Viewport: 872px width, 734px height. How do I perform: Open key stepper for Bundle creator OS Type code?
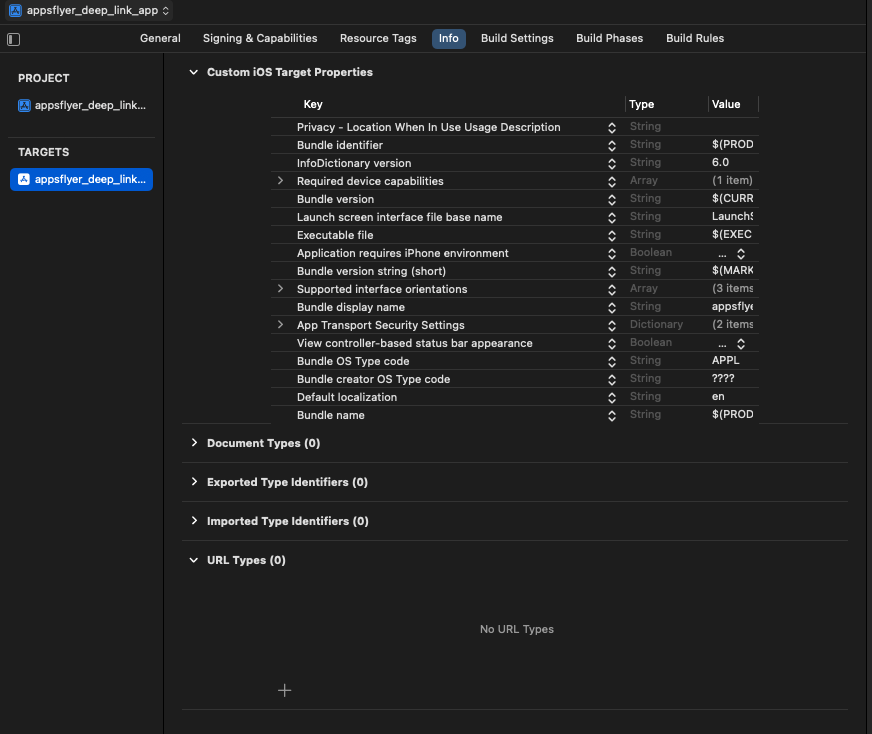(612, 380)
